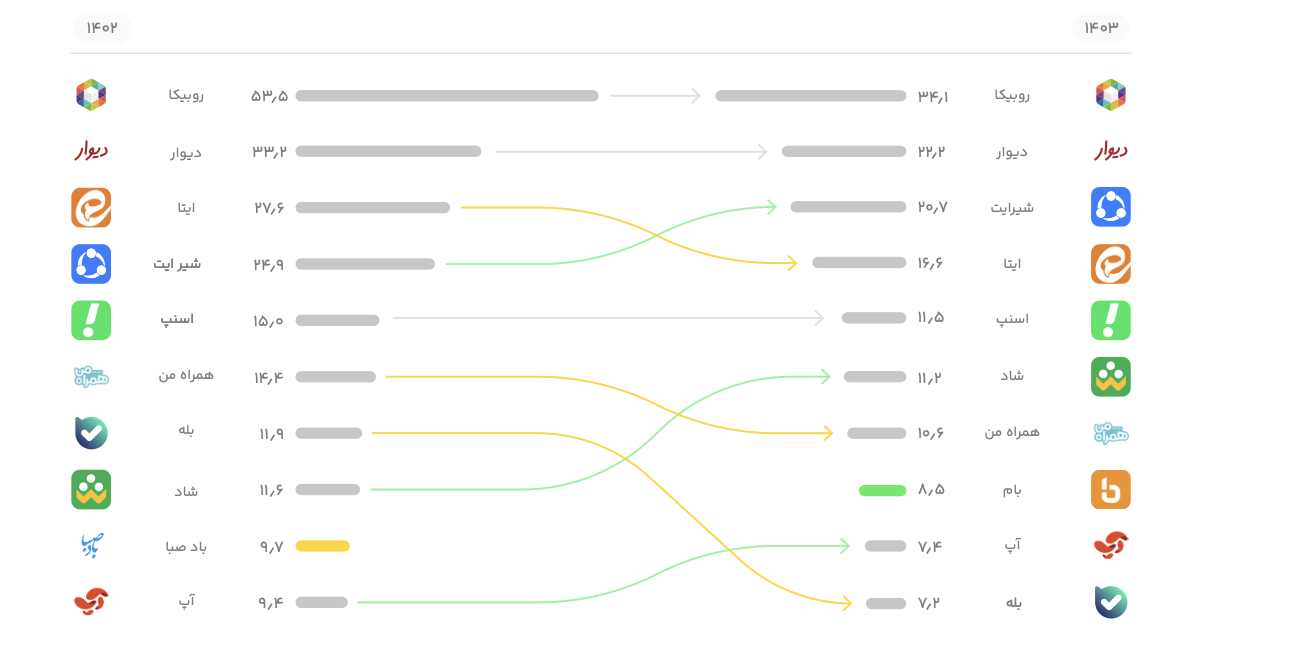Click the Hamrah-e Man icon in the 1403 column

1111,433
